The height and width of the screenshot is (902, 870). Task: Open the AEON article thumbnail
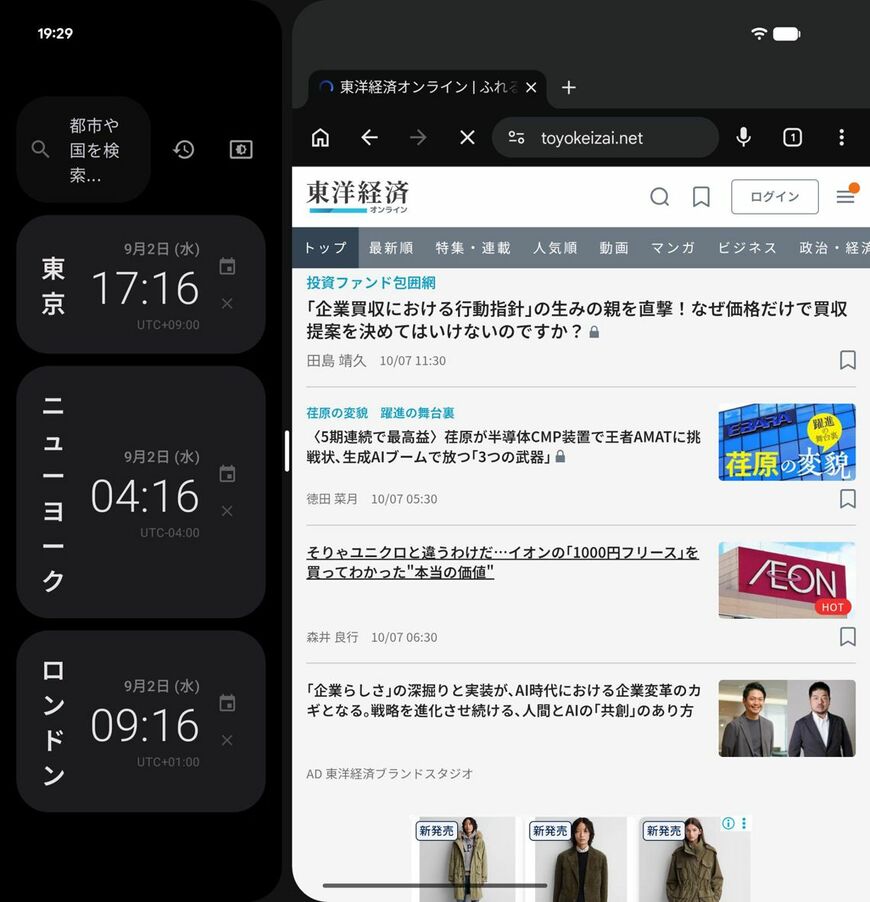tap(787, 580)
